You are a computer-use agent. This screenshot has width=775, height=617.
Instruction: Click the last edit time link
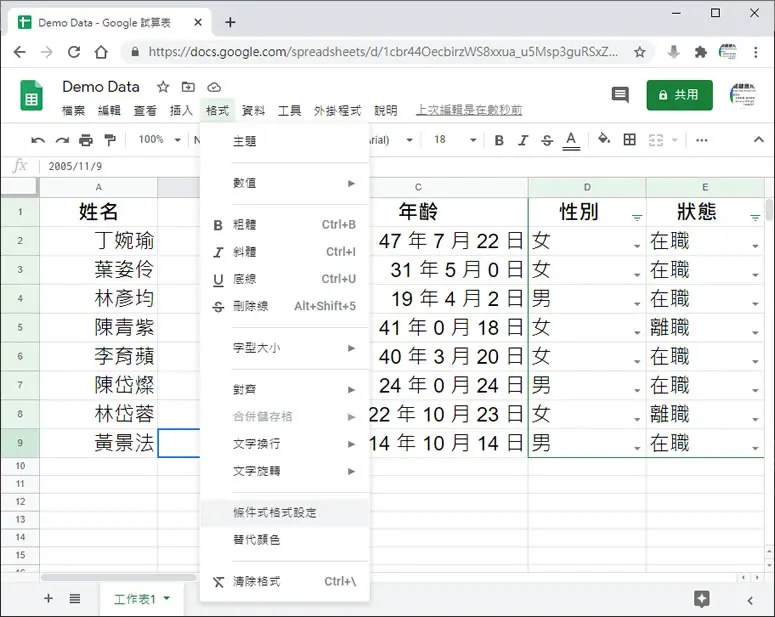coord(469,110)
